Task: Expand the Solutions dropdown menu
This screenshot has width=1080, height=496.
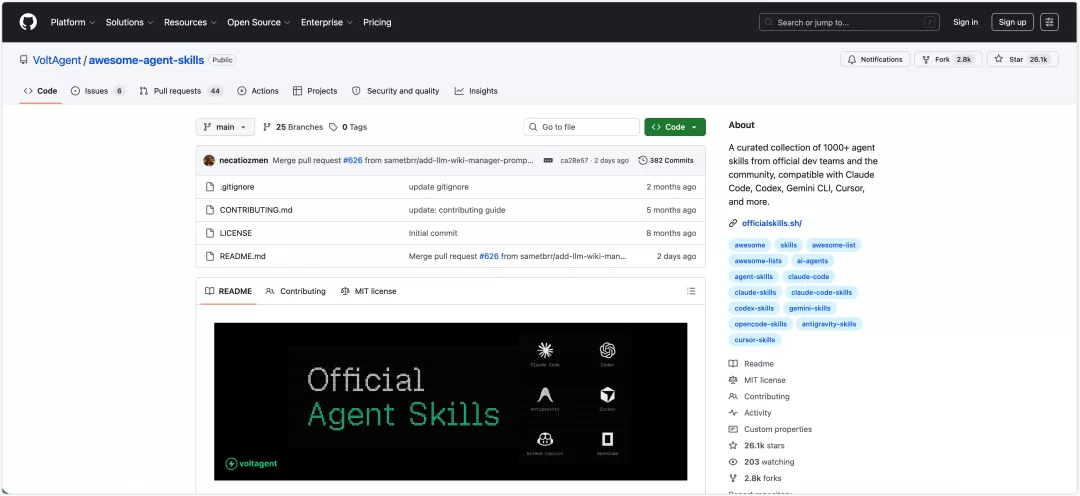Action: 129,22
